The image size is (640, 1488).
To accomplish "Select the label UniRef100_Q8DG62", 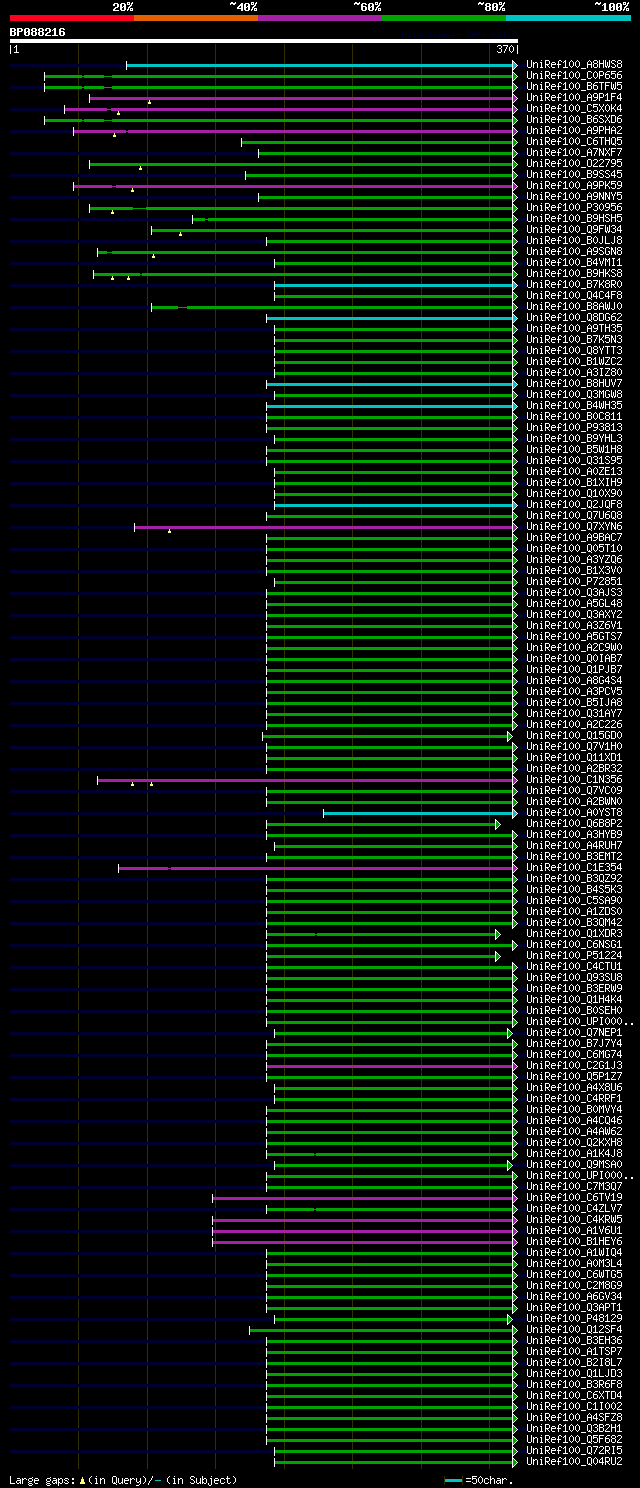I will point(574,318).
